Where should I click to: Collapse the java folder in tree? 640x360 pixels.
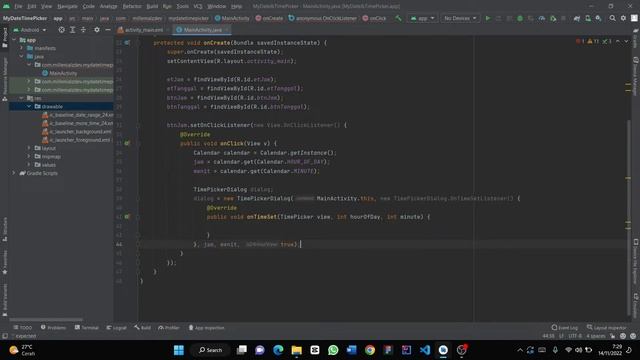[x=22, y=56]
